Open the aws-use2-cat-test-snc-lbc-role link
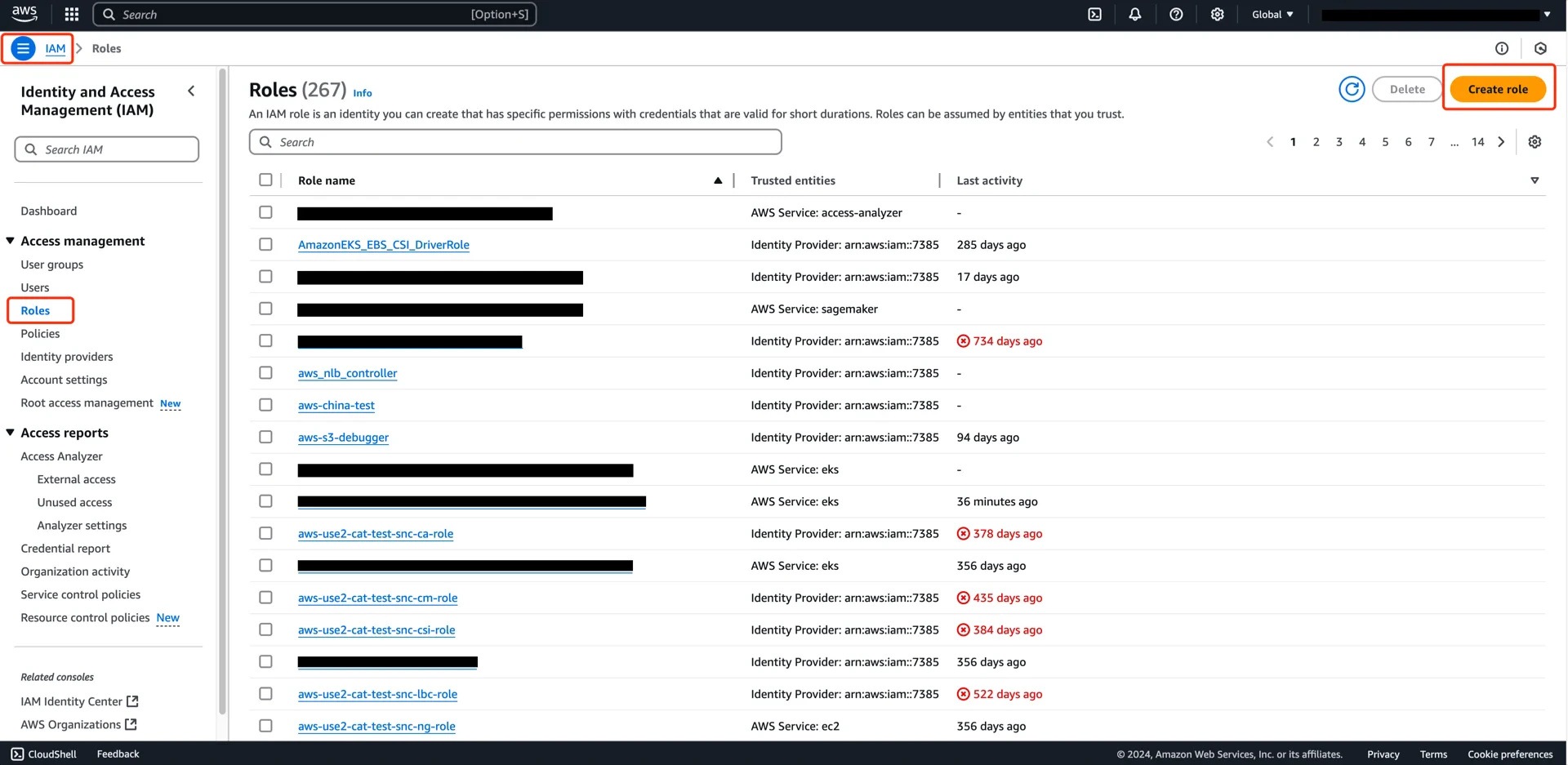This screenshot has height=765, width=1568. click(377, 694)
